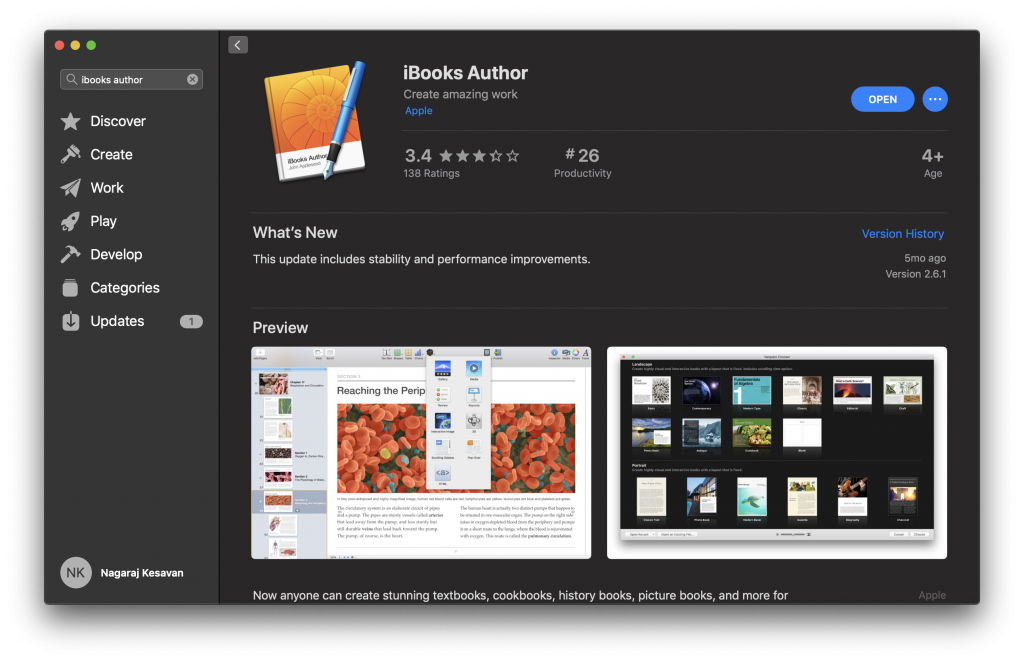
Task: Click the Updates download icon
Action: point(71,321)
